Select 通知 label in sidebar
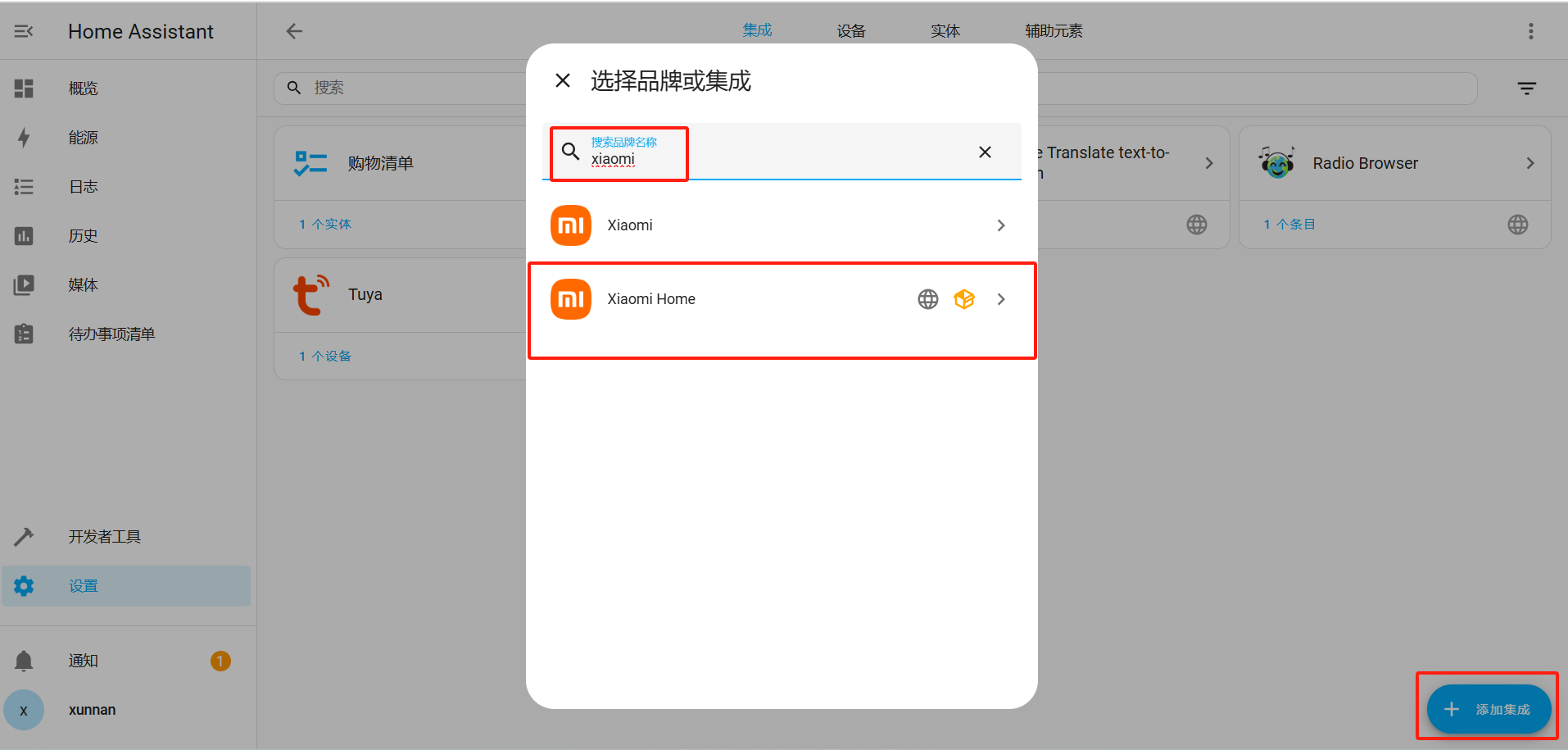1568x750 pixels. 84,661
